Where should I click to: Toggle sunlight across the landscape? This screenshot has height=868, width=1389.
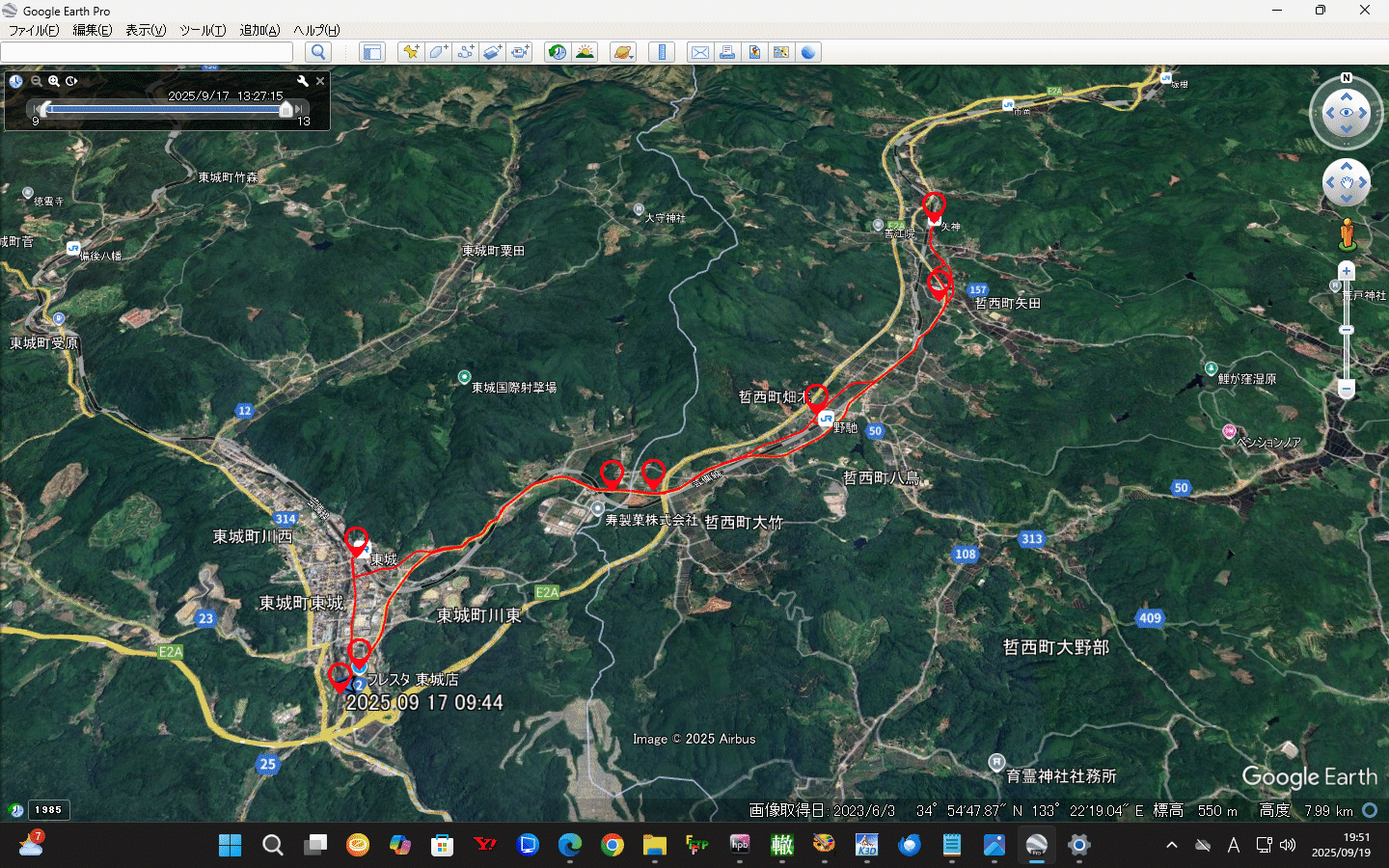tap(585, 52)
